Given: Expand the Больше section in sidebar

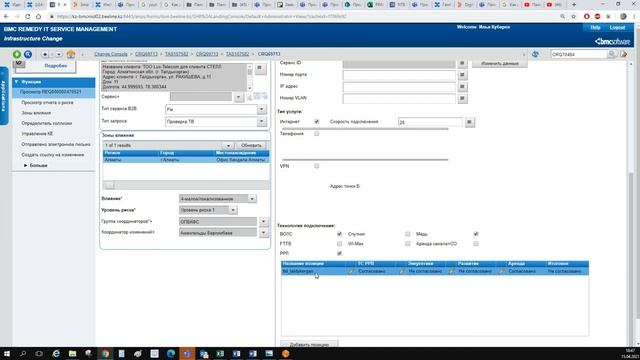Looking at the screenshot, I should click(x=36, y=166).
